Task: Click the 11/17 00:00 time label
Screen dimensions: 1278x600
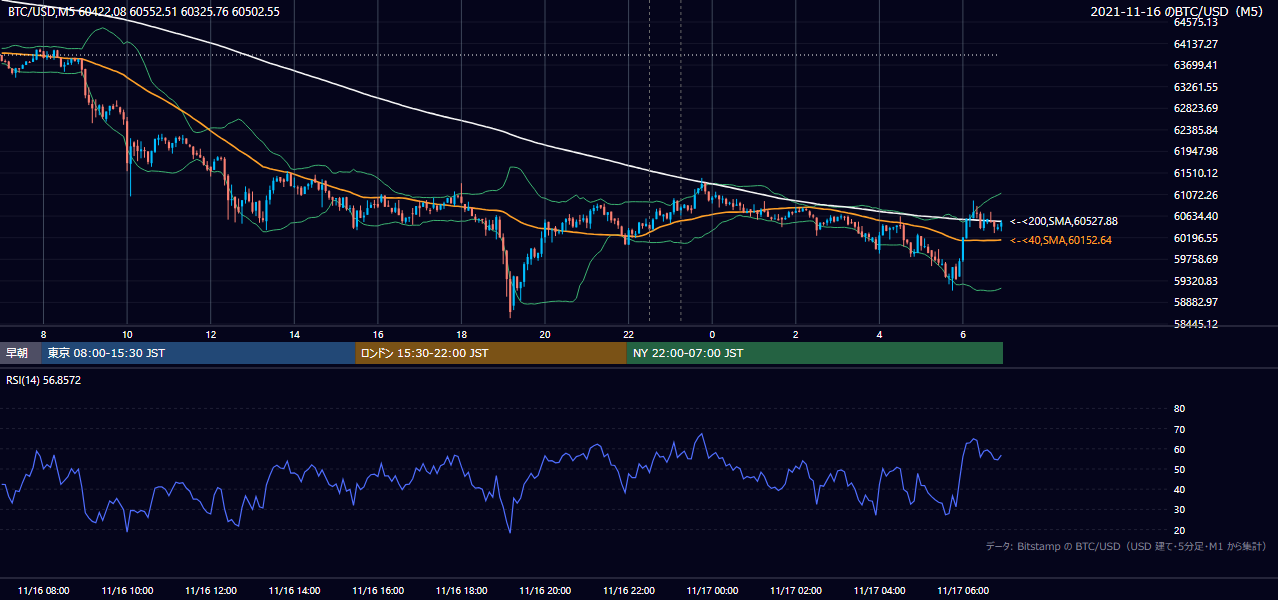Action: pyautogui.click(x=712, y=591)
